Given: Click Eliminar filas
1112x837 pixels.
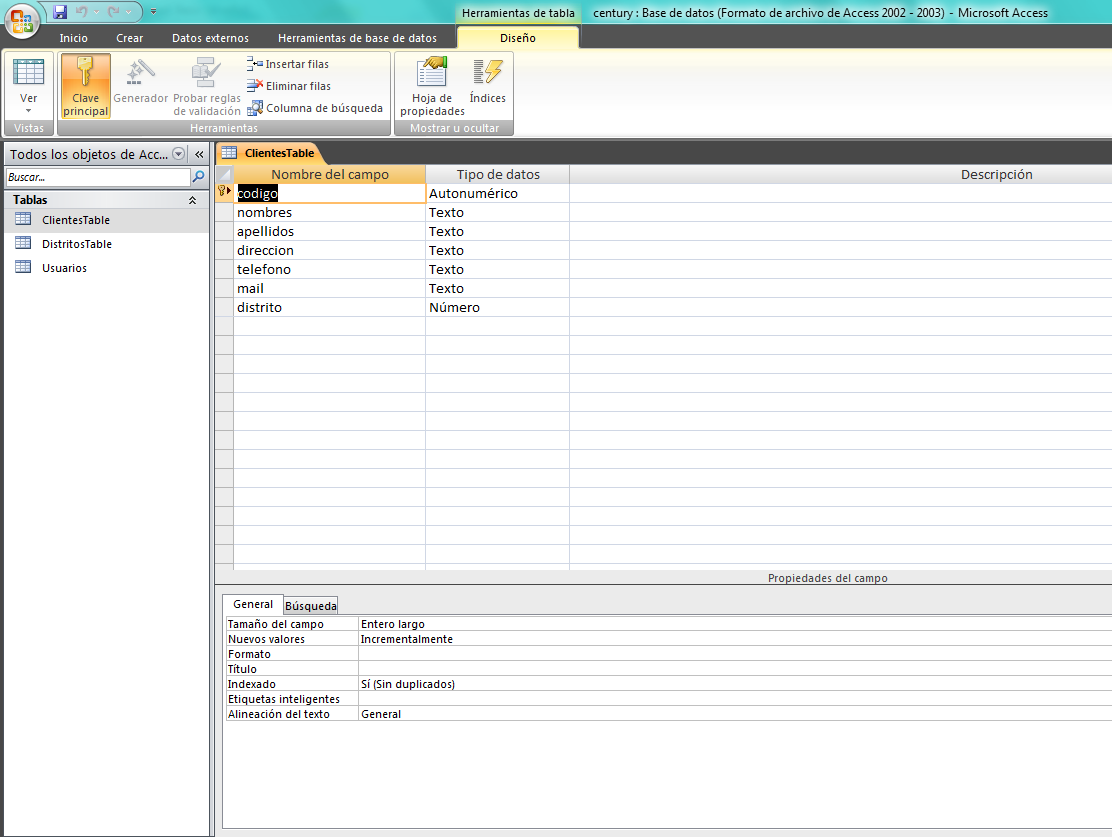Looking at the screenshot, I should click(289, 86).
